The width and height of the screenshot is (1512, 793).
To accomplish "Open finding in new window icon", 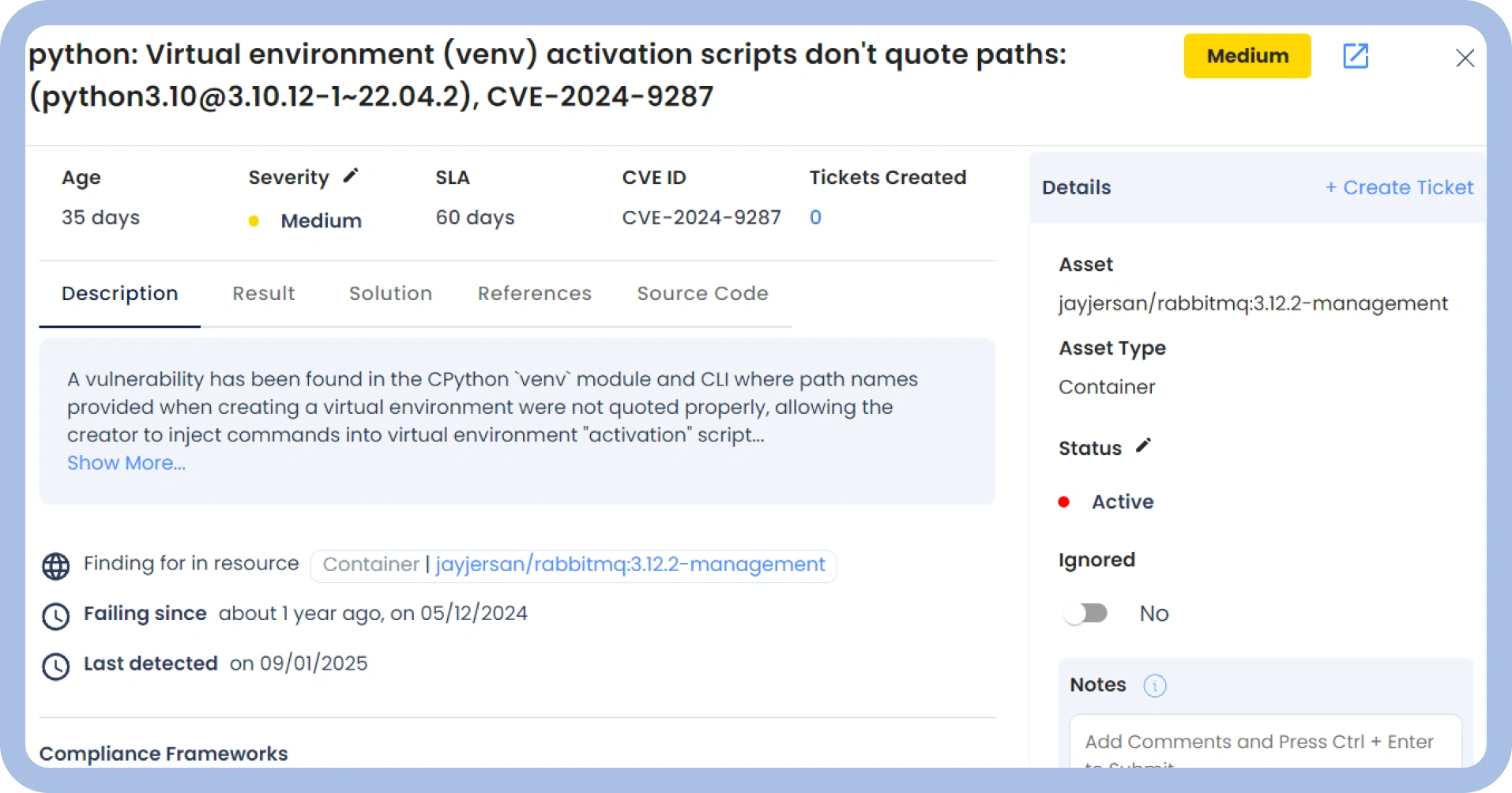I will 1355,56.
